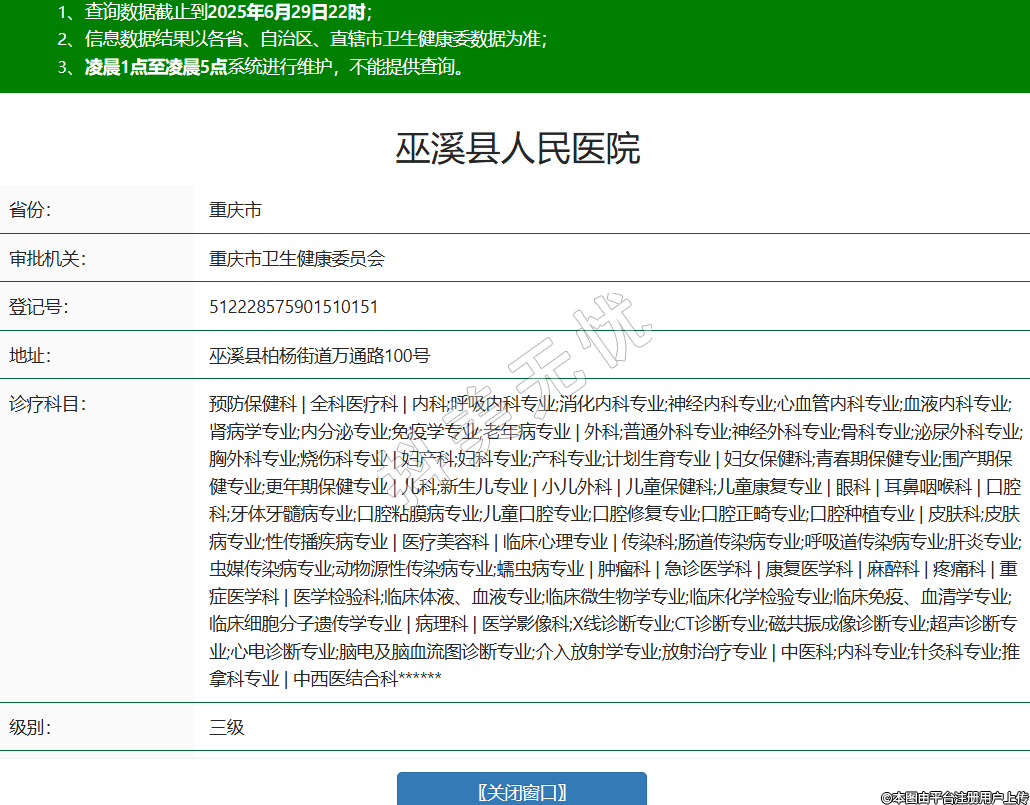Select the 重庆市 province value

[235, 210]
